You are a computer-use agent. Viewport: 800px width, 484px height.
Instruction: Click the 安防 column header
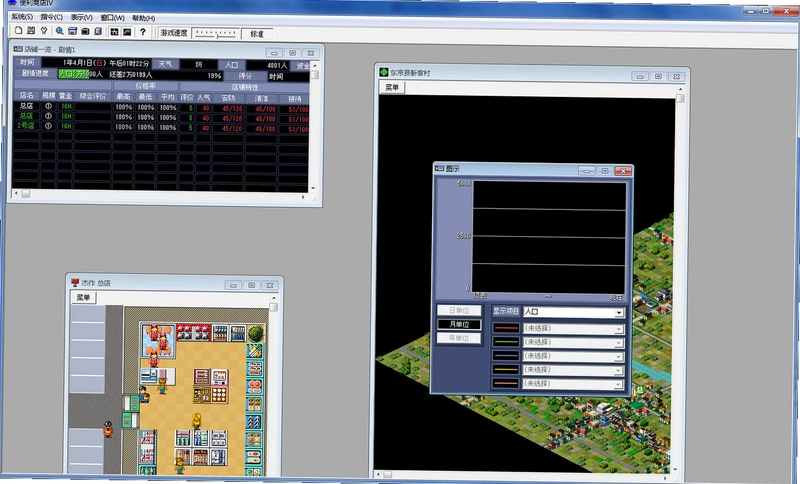coord(229,98)
